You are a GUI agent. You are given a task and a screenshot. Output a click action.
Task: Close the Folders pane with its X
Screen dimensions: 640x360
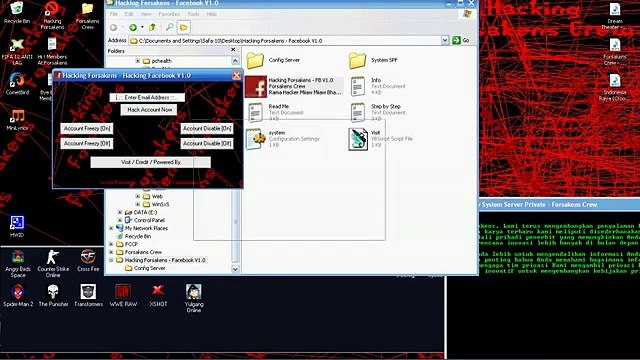tap(233, 50)
